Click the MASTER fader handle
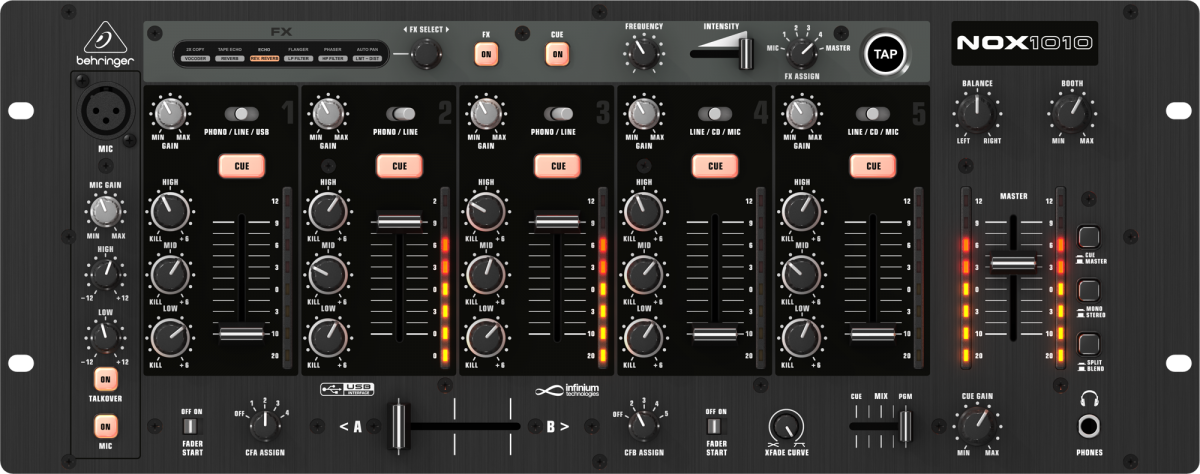Viewport: 1200px width, 474px height. coord(1013,262)
